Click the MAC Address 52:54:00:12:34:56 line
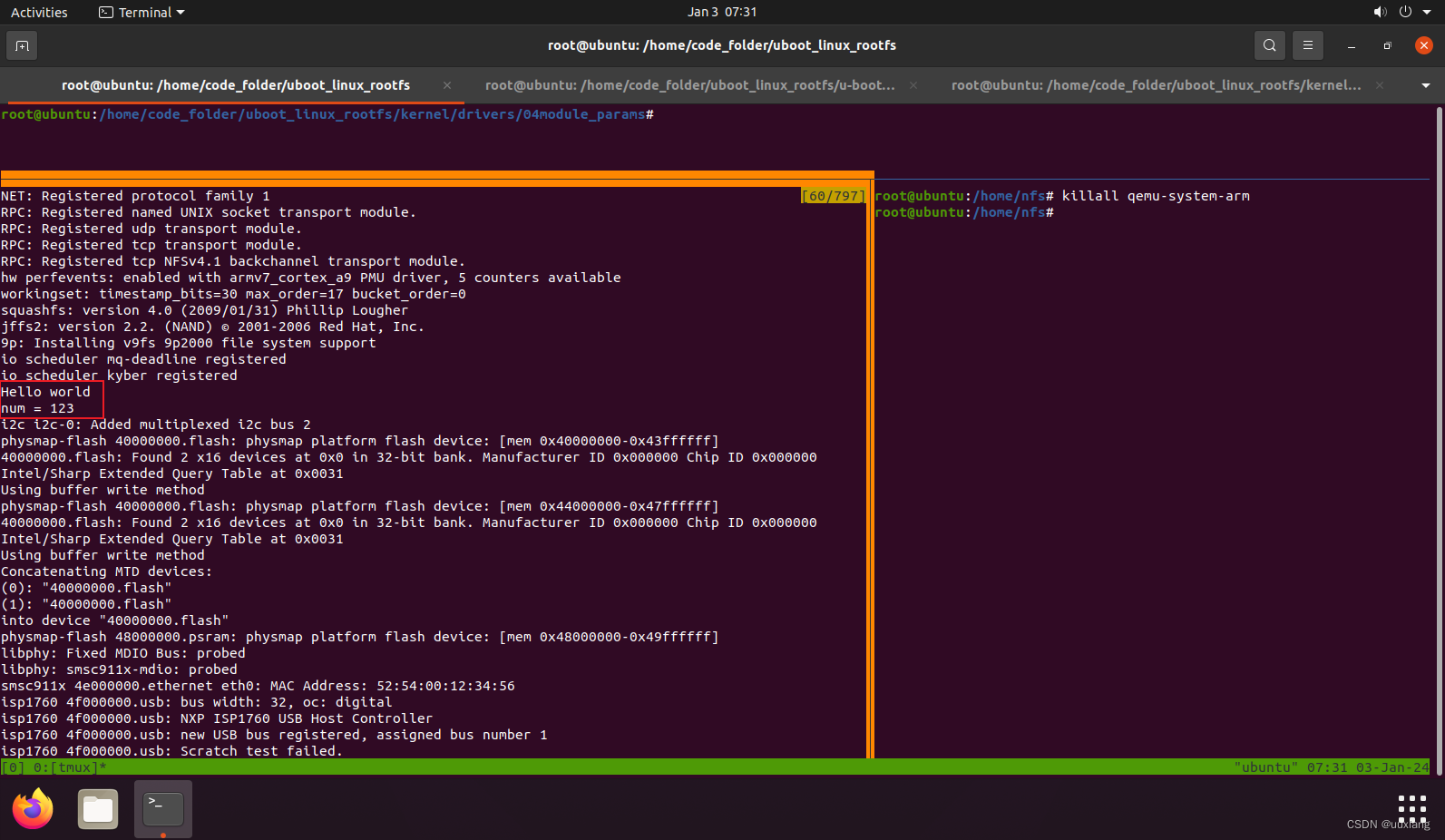 (x=258, y=686)
